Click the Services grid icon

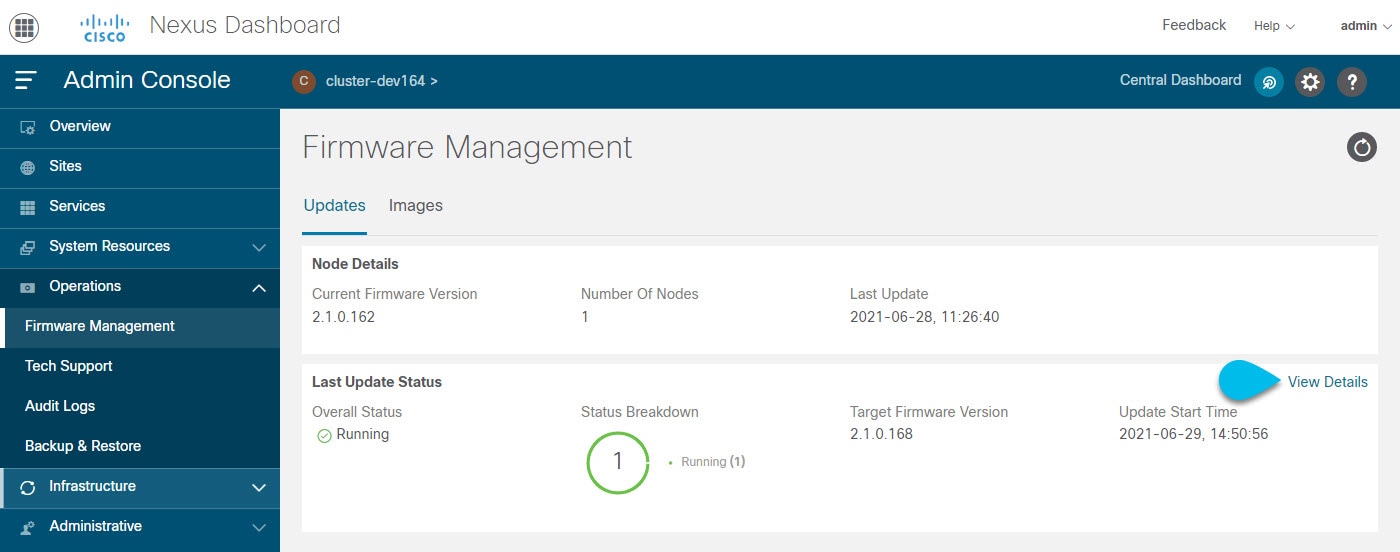click(28, 207)
